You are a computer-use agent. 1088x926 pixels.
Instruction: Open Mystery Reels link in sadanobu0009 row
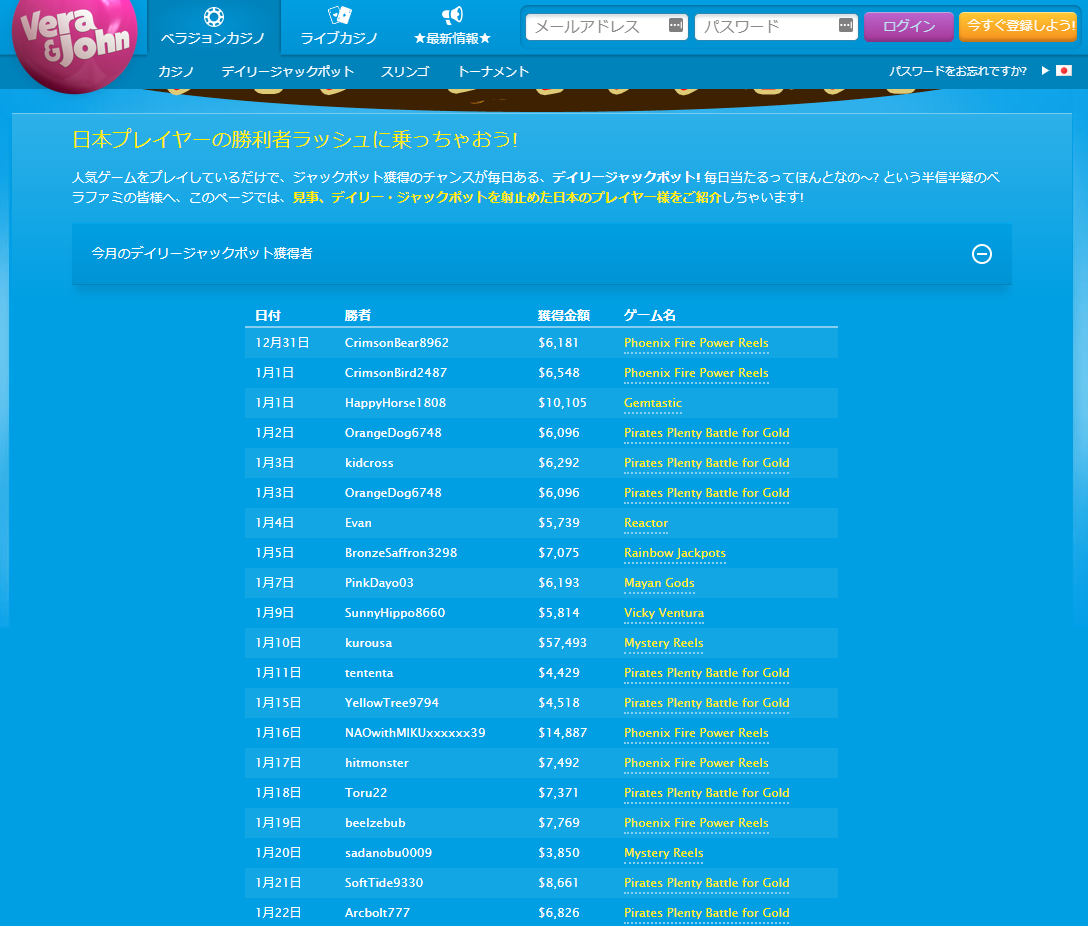point(663,853)
